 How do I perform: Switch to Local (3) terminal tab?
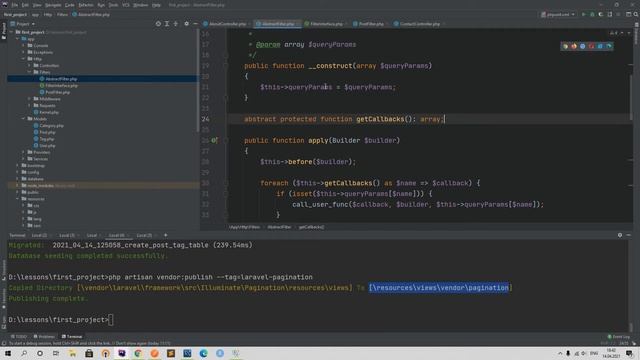point(67,235)
